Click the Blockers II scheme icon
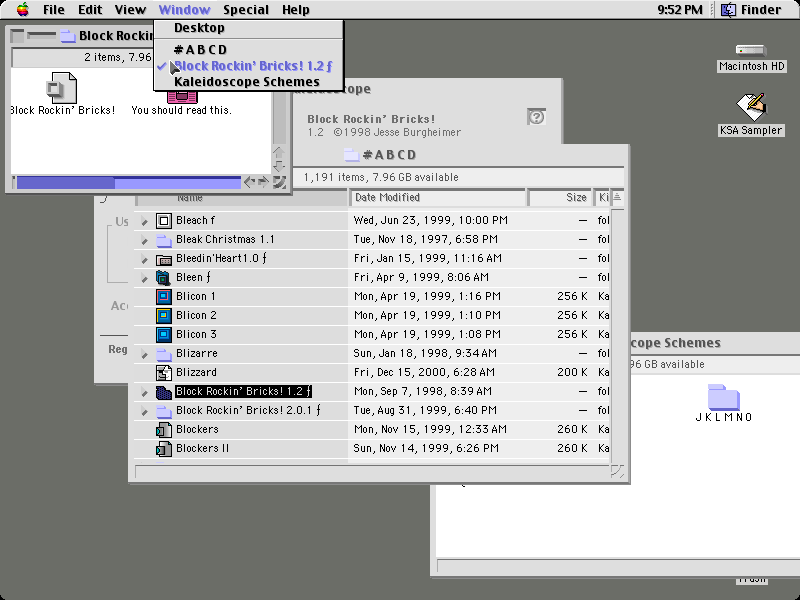The width and height of the screenshot is (800, 600). pyautogui.click(x=163, y=448)
